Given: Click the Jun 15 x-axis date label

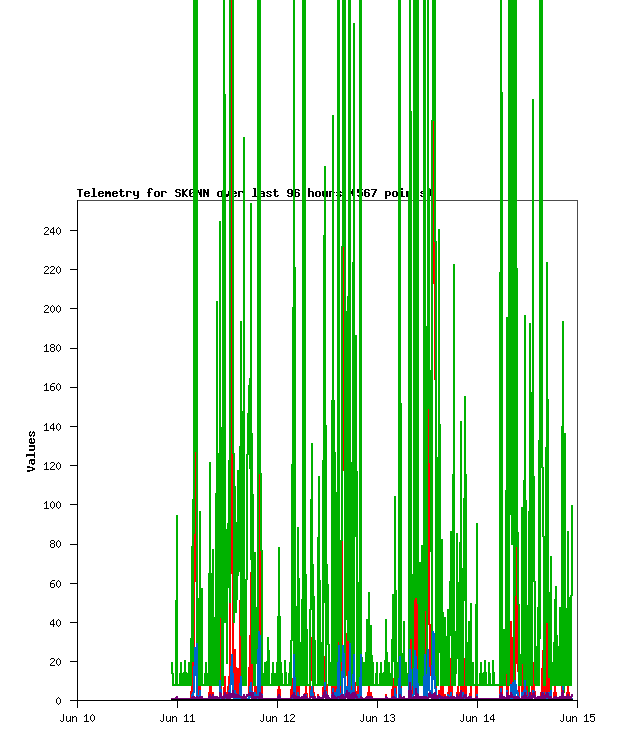Looking at the screenshot, I should 577,718.
